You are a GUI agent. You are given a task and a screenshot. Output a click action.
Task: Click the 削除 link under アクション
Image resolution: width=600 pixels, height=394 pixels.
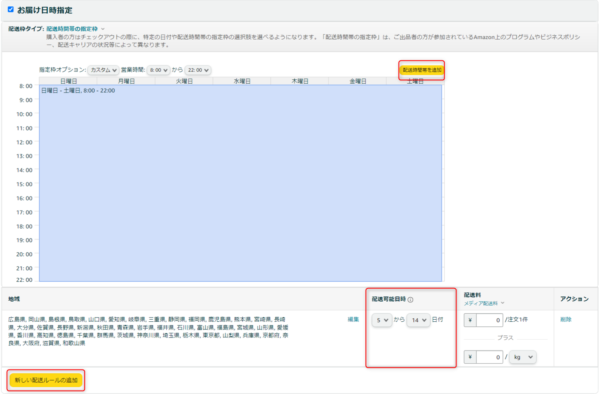point(566,319)
